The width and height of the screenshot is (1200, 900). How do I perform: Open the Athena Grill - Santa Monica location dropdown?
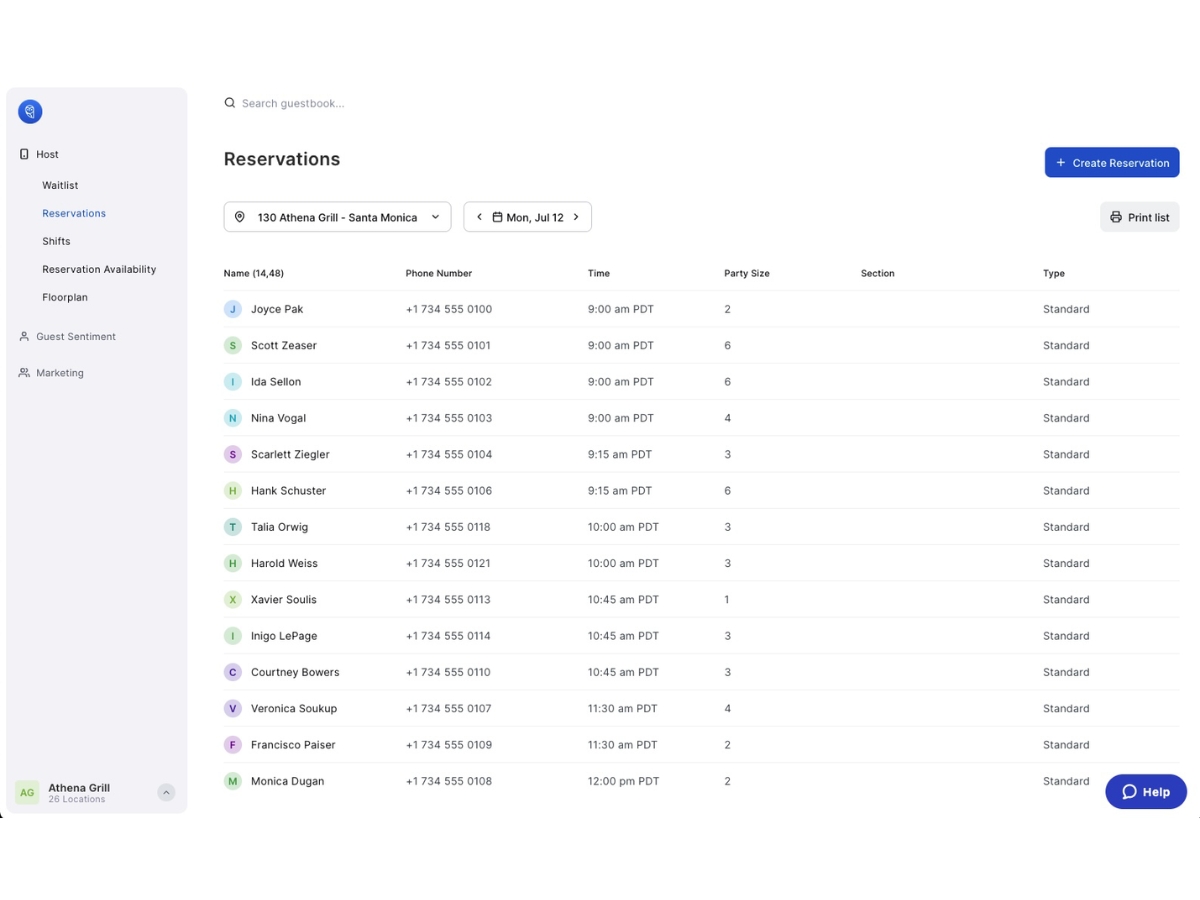point(337,217)
